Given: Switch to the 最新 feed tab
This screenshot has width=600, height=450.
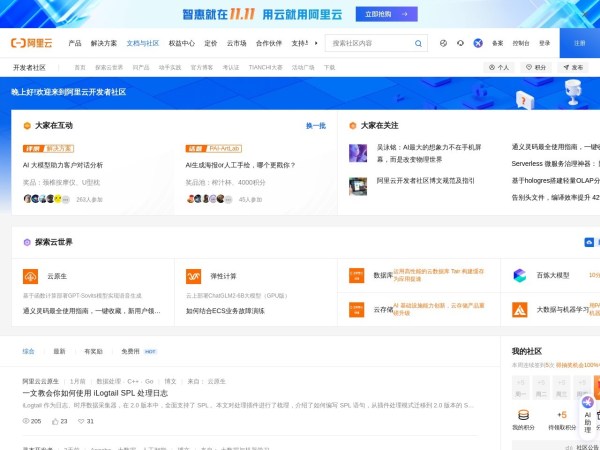Looking at the screenshot, I should tap(59, 351).
